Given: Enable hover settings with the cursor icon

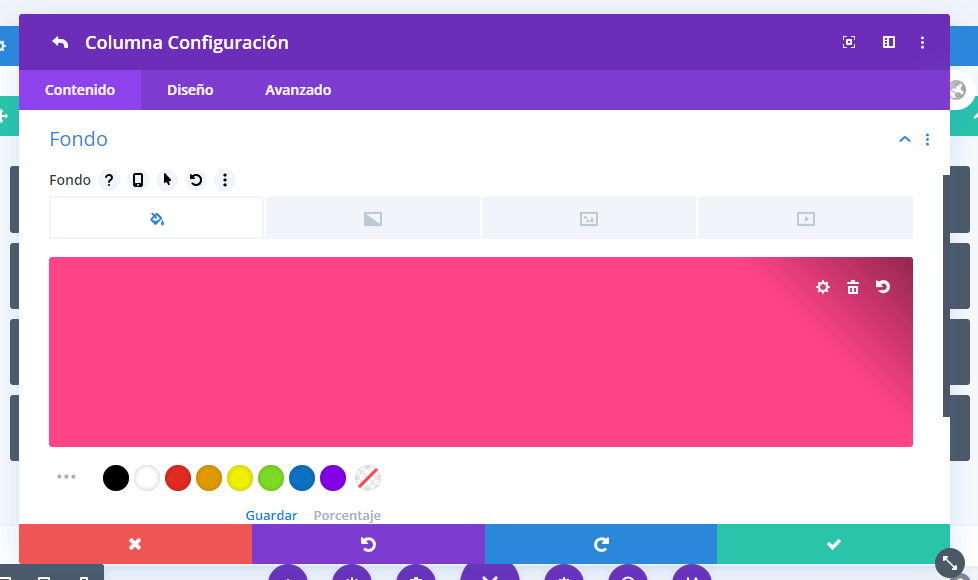Looking at the screenshot, I should [x=167, y=180].
